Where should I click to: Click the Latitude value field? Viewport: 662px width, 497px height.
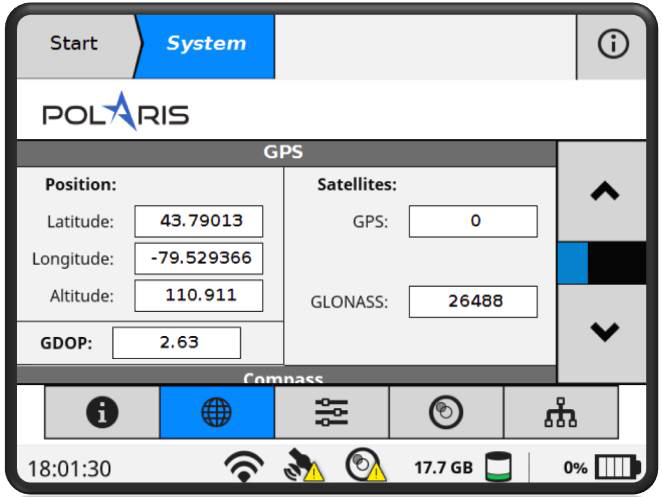coord(199,221)
